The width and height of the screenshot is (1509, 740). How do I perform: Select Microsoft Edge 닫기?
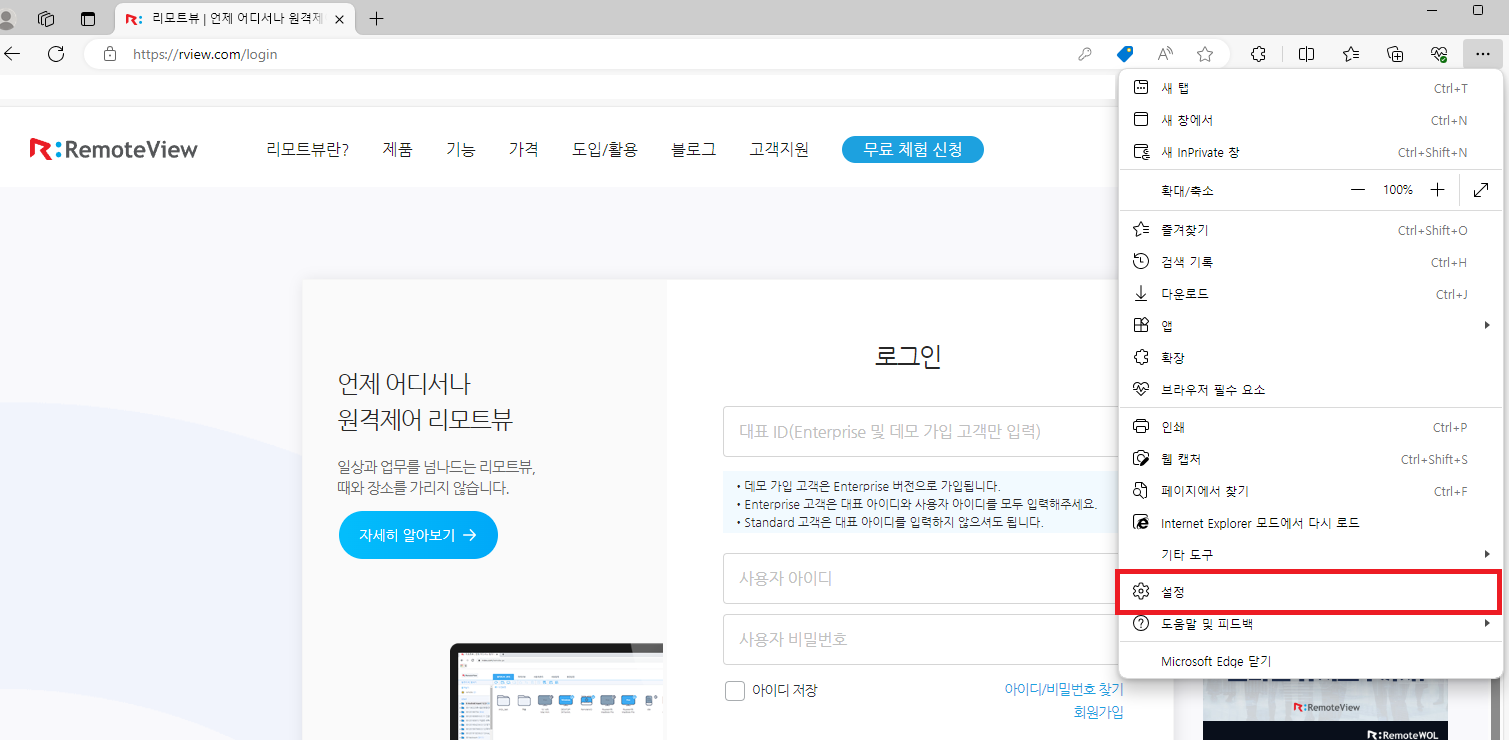pyautogui.click(x=1310, y=661)
